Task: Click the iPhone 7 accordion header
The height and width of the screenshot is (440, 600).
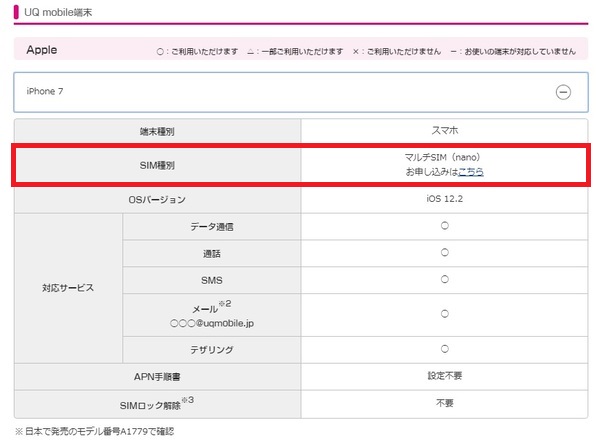Action: (x=301, y=92)
